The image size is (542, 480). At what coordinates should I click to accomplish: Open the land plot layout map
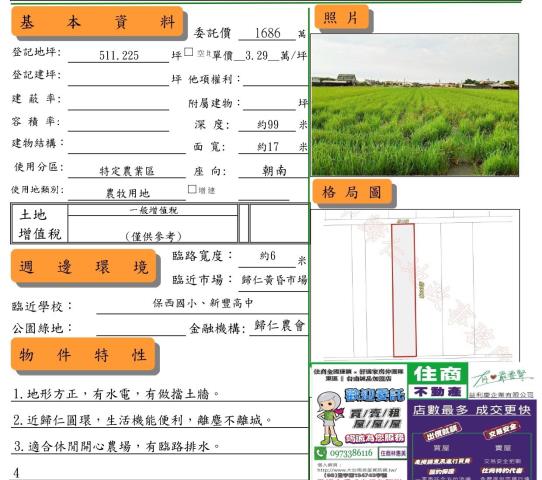pyautogui.click(x=415, y=285)
